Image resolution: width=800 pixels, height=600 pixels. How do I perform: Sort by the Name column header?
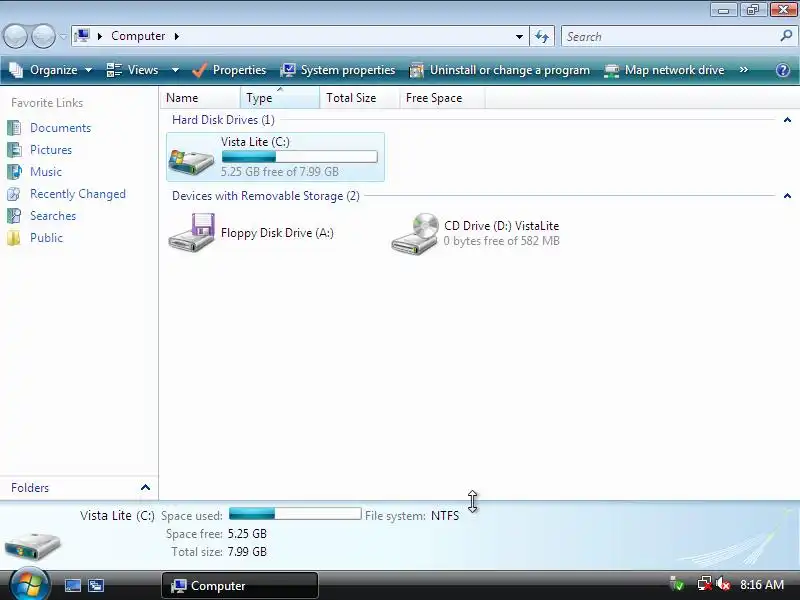tap(200, 97)
